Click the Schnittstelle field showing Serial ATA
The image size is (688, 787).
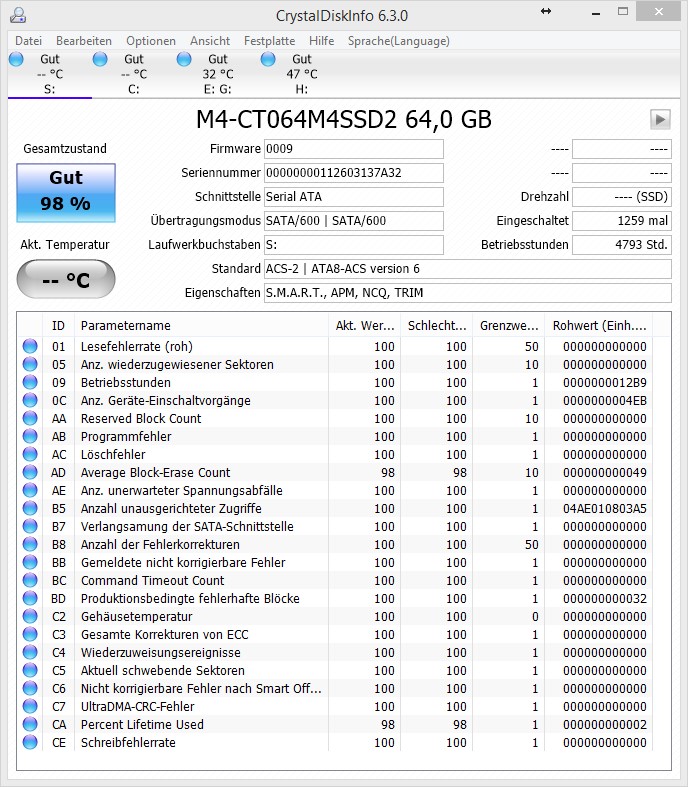354,197
